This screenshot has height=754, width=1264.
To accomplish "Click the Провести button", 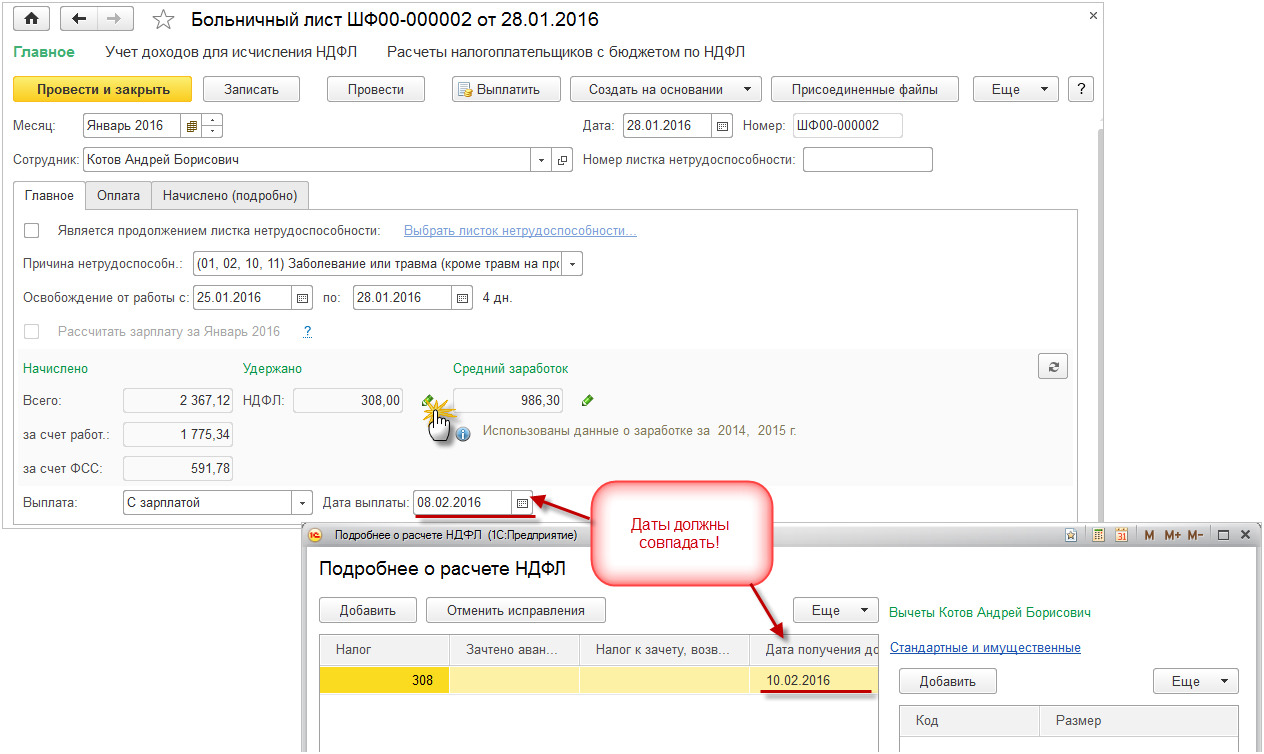I will point(376,89).
